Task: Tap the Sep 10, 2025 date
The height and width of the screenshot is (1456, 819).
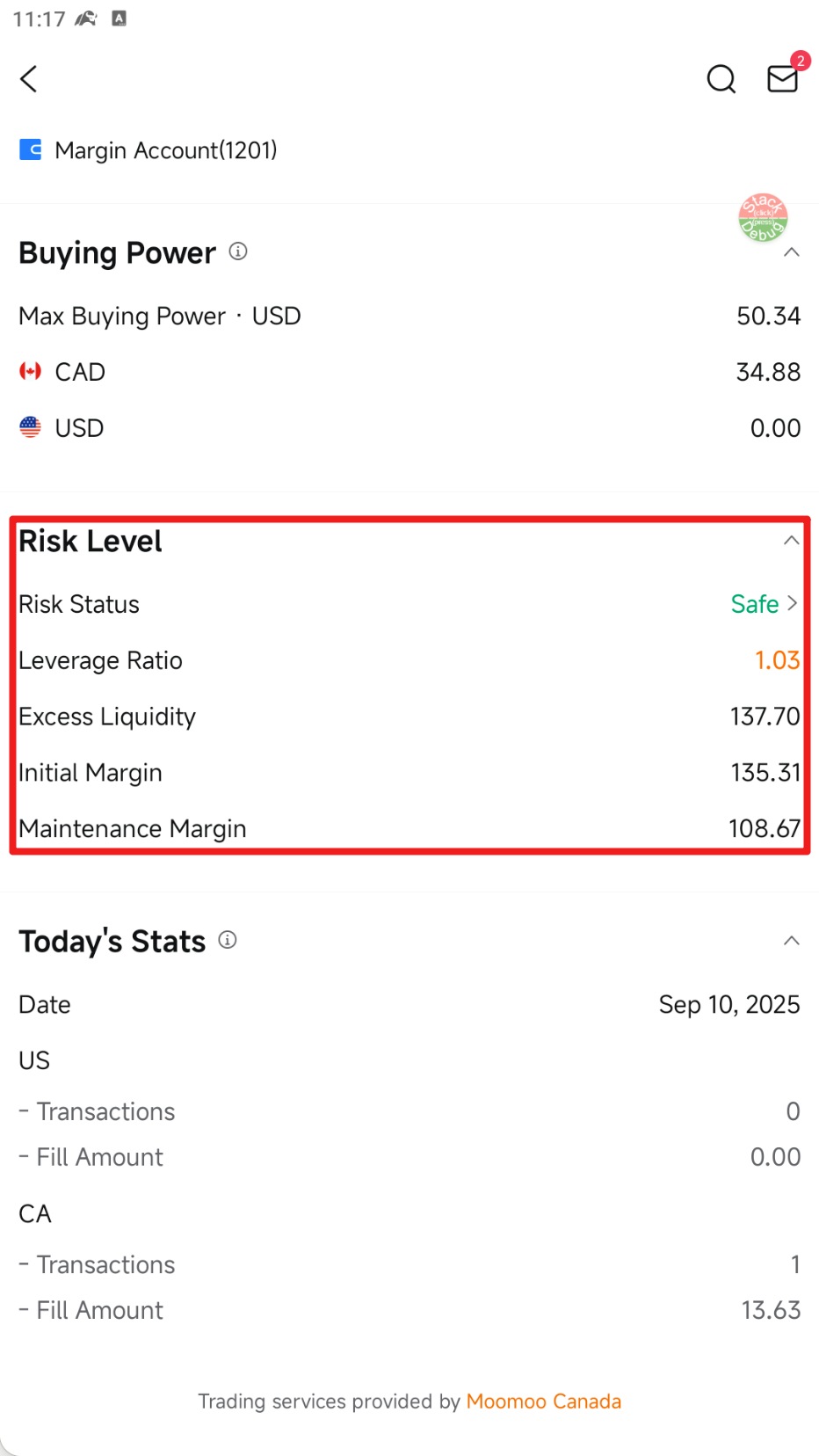Action: coord(728,1005)
